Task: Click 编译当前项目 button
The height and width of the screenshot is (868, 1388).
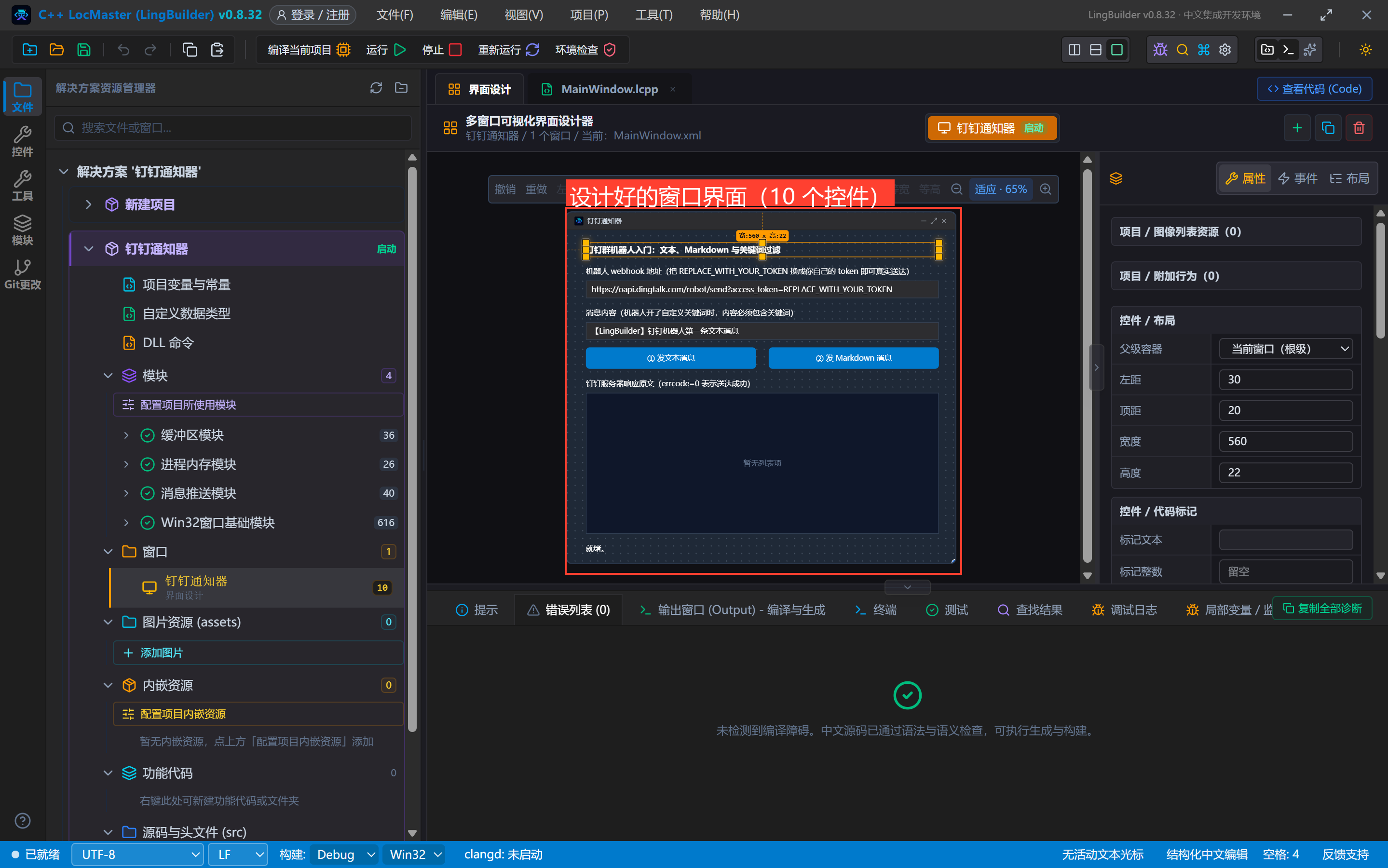Action: tap(309, 50)
